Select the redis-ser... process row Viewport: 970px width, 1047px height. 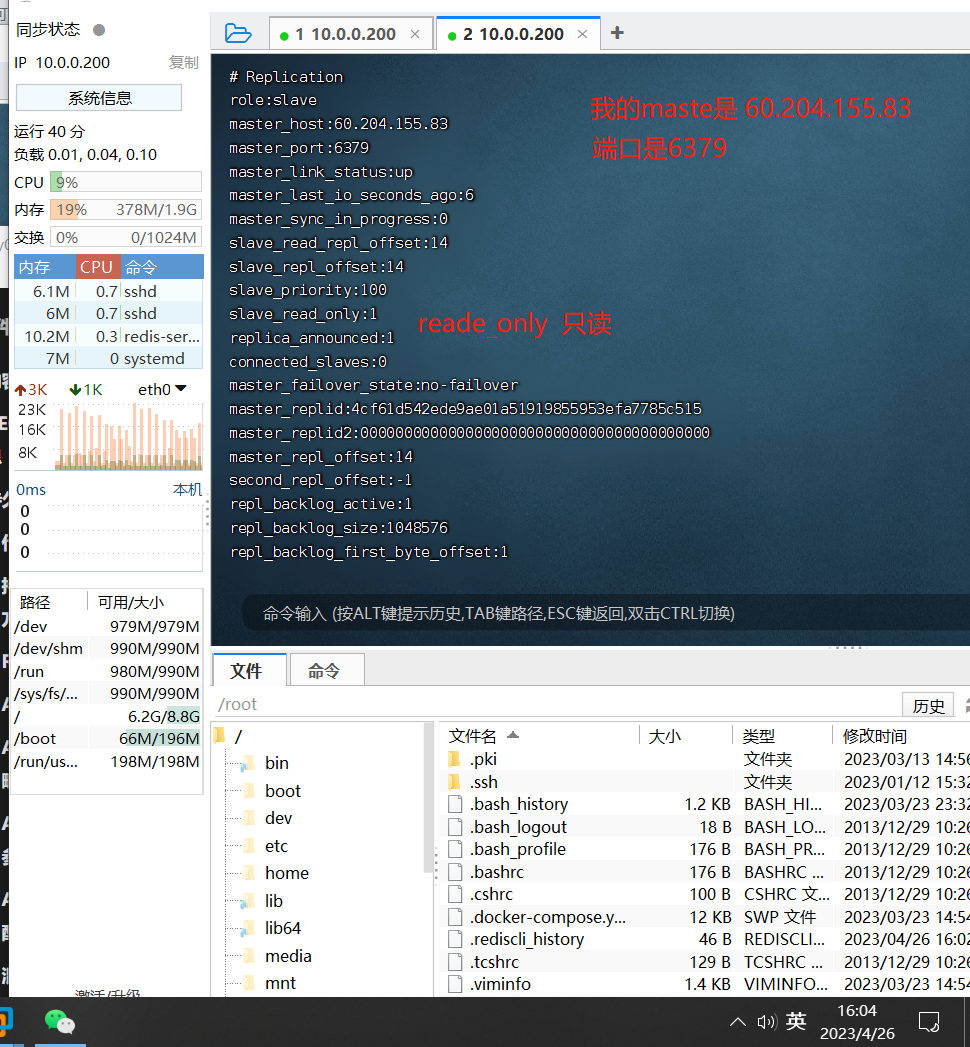pyautogui.click(x=109, y=337)
